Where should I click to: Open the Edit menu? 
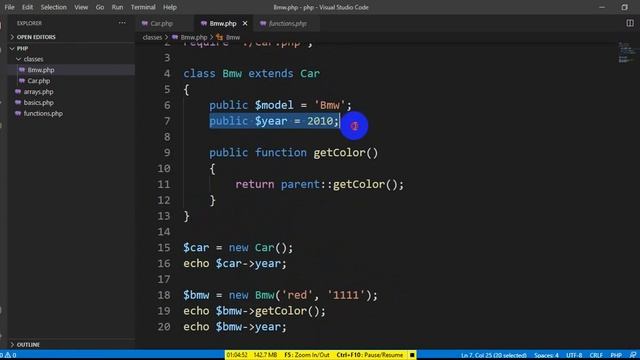click(27, 7)
